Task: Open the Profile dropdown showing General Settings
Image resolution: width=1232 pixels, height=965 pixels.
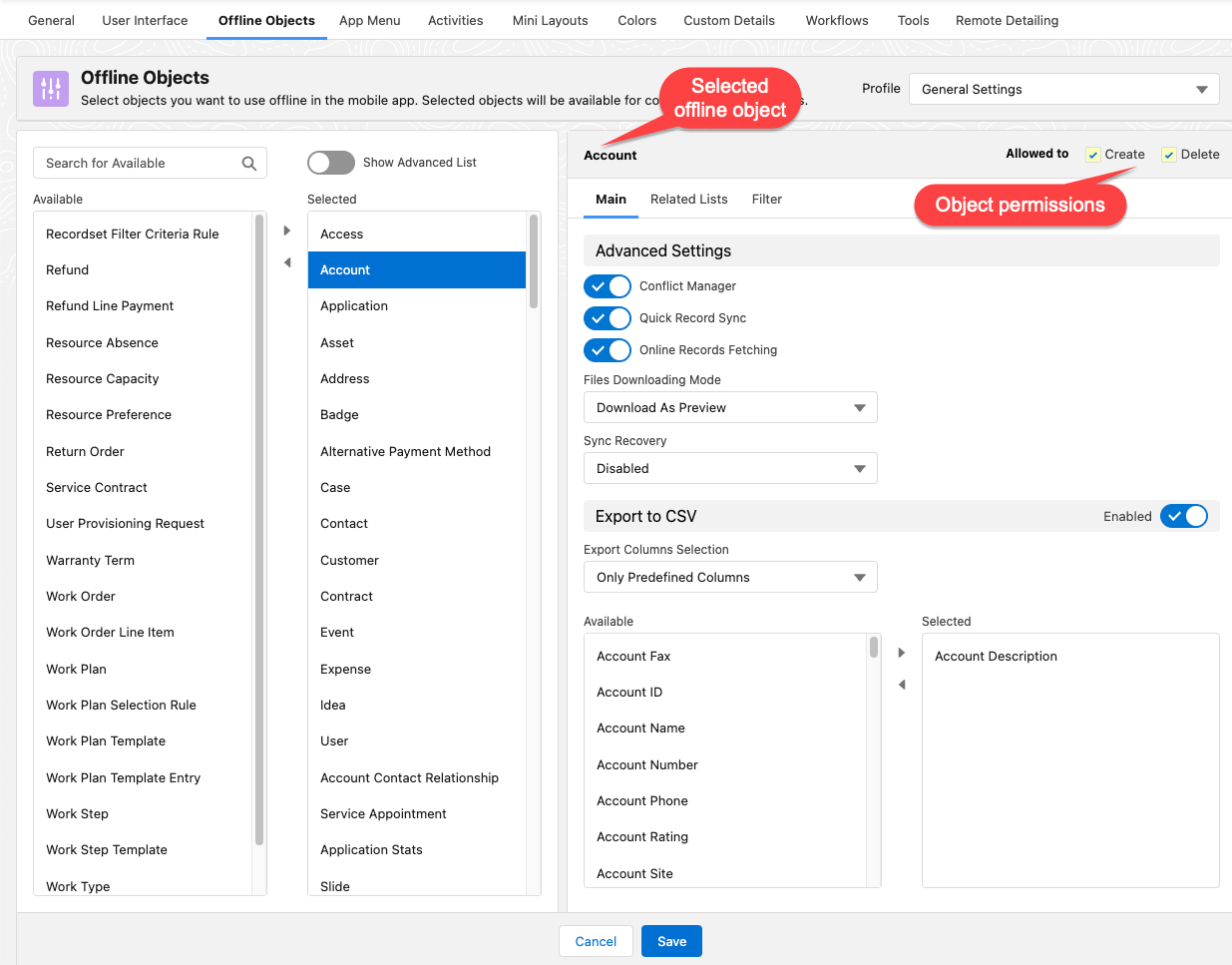Action: 1063,89
